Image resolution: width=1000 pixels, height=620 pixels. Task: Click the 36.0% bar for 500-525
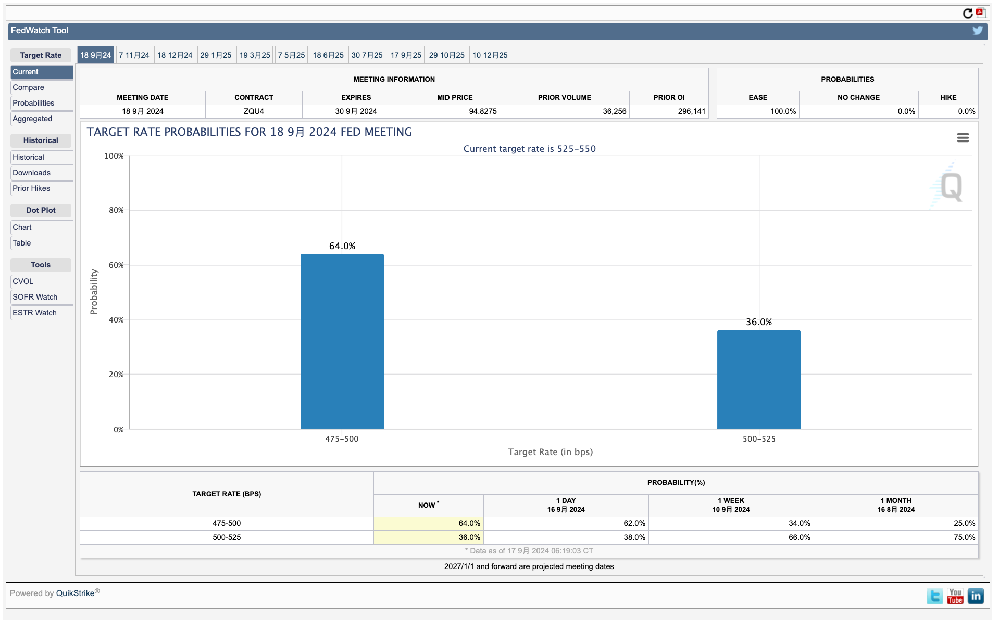pyautogui.click(x=758, y=379)
